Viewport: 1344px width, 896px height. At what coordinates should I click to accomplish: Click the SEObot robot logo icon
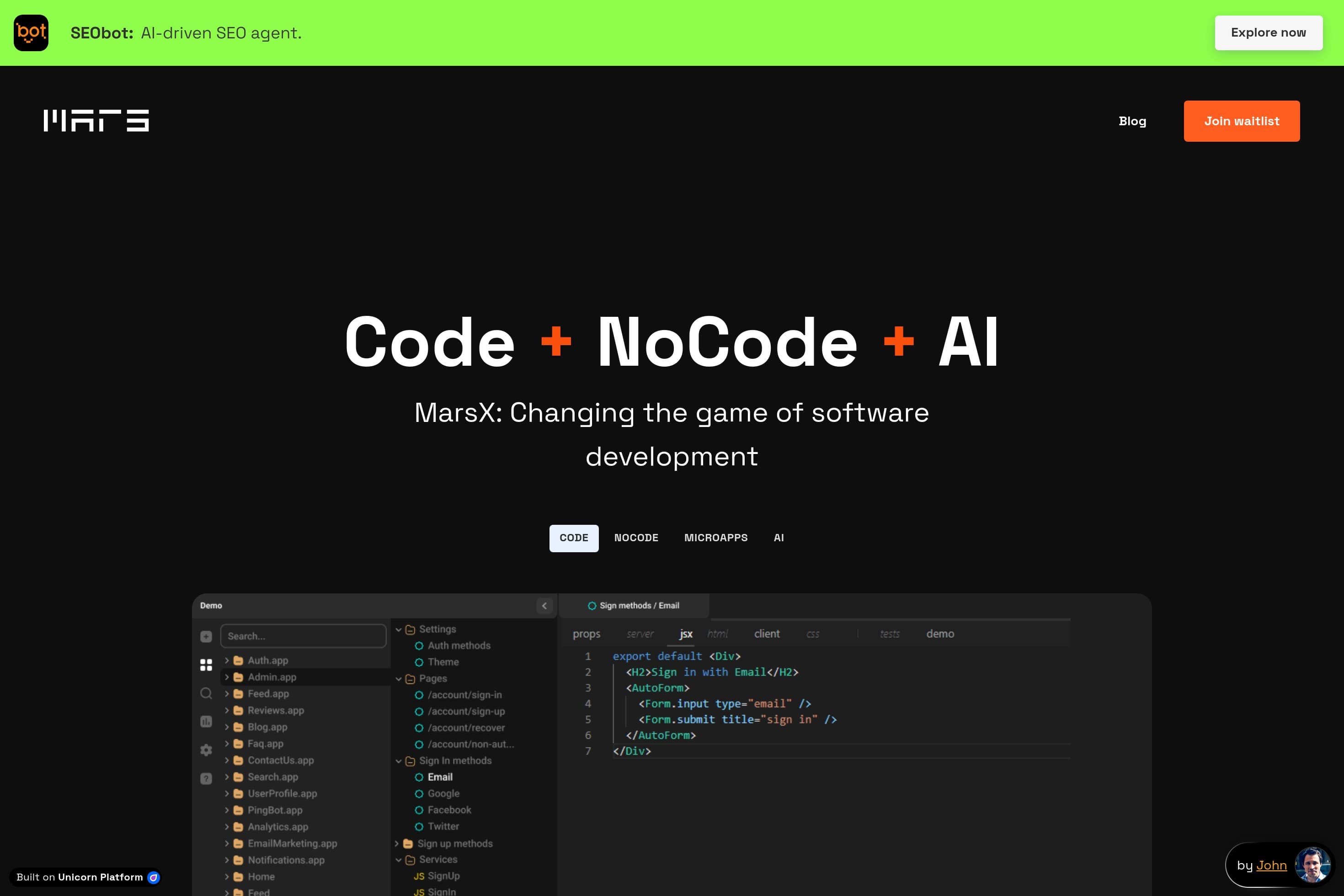[x=31, y=32]
